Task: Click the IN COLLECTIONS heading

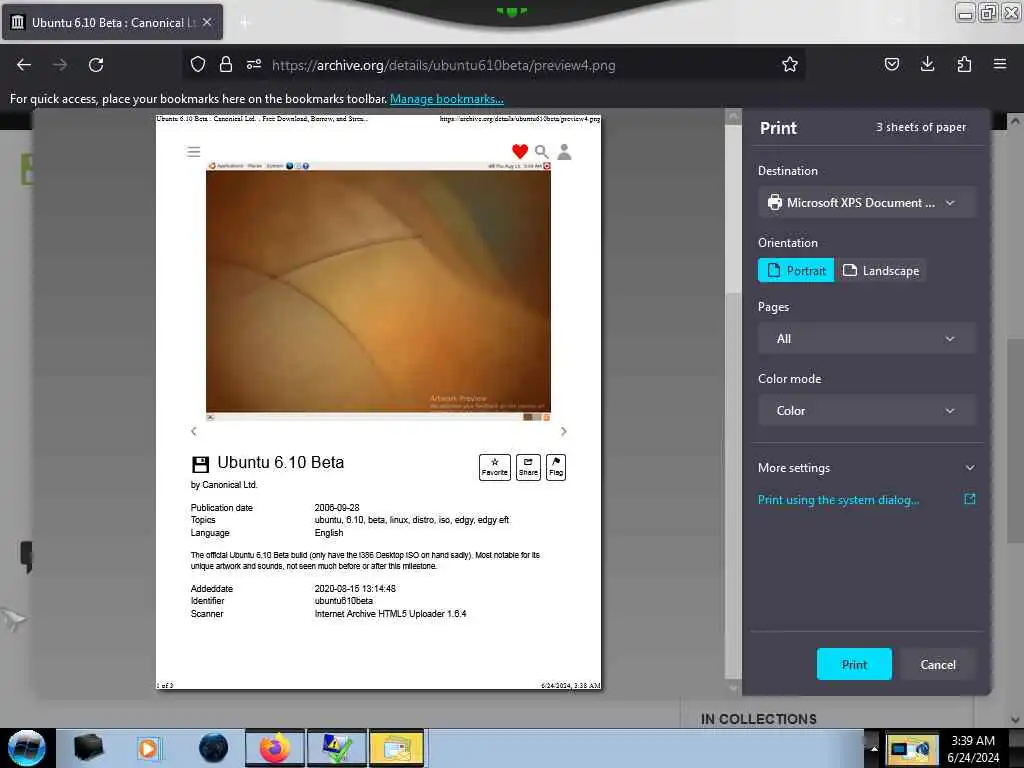Action: click(758, 718)
